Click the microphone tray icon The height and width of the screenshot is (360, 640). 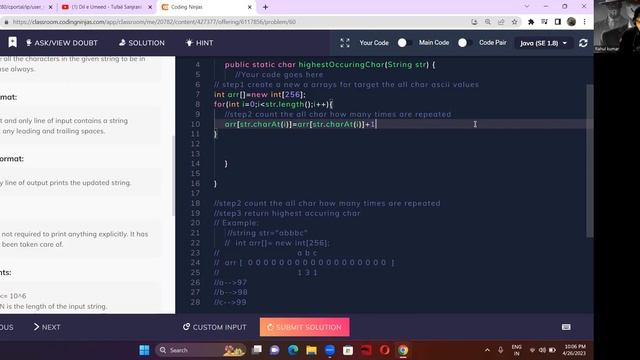click(x=501, y=350)
